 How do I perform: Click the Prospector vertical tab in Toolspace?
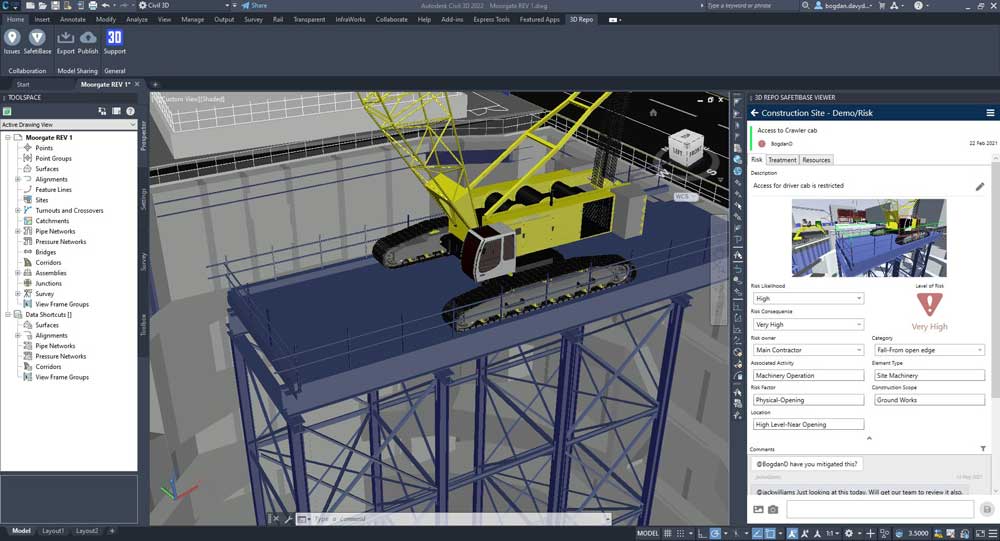143,136
